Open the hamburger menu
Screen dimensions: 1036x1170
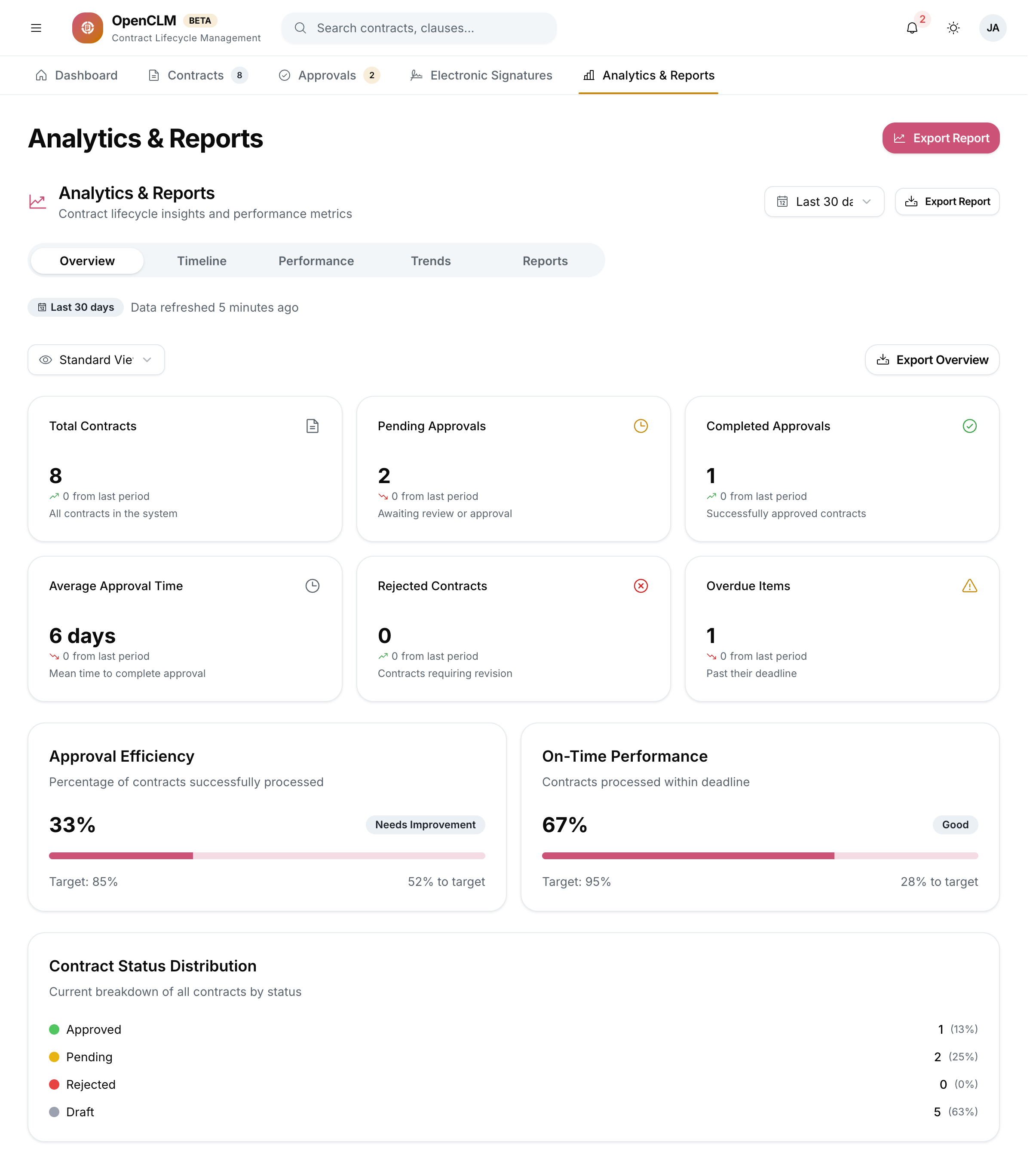pos(36,28)
